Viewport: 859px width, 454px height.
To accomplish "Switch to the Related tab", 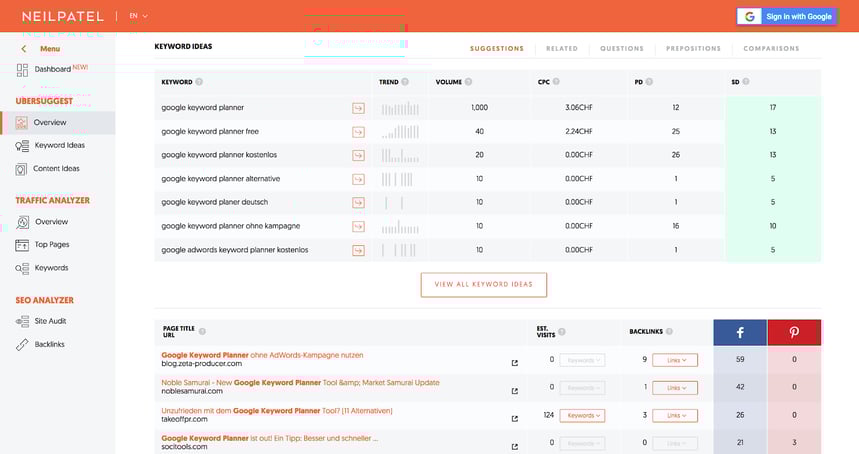I will pyautogui.click(x=562, y=49).
